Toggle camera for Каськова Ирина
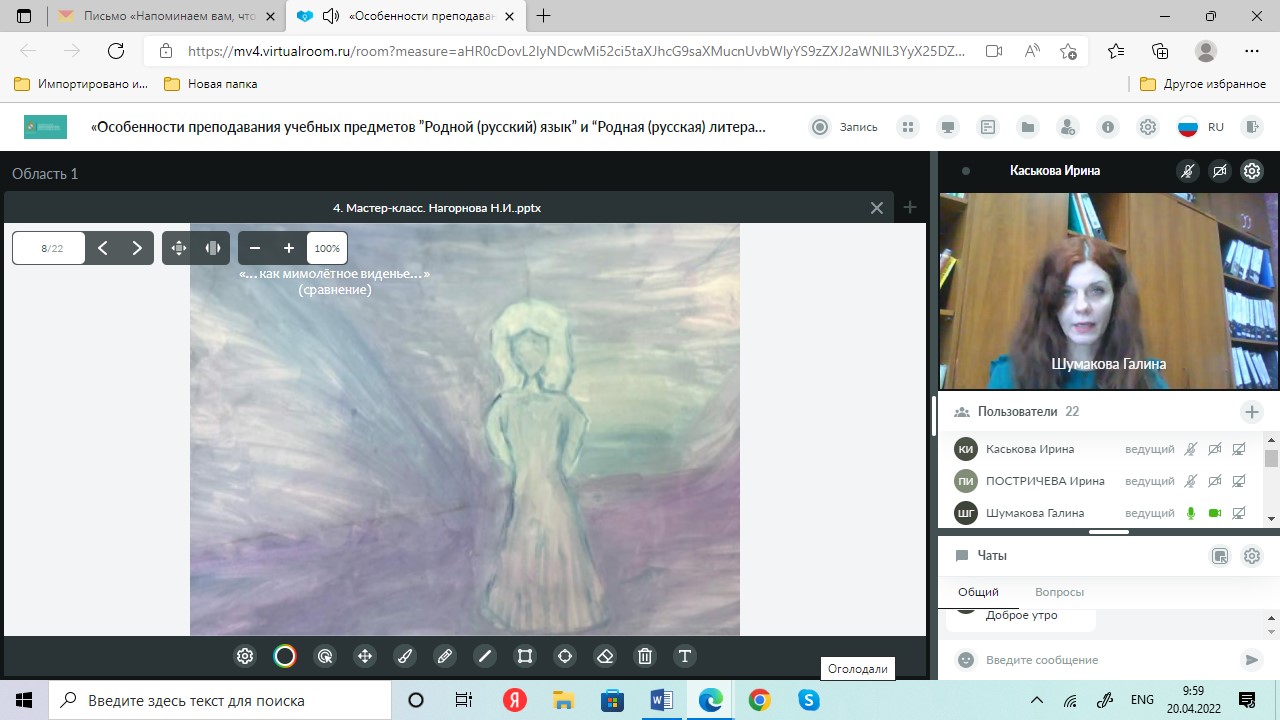The image size is (1280, 720). 1215,450
